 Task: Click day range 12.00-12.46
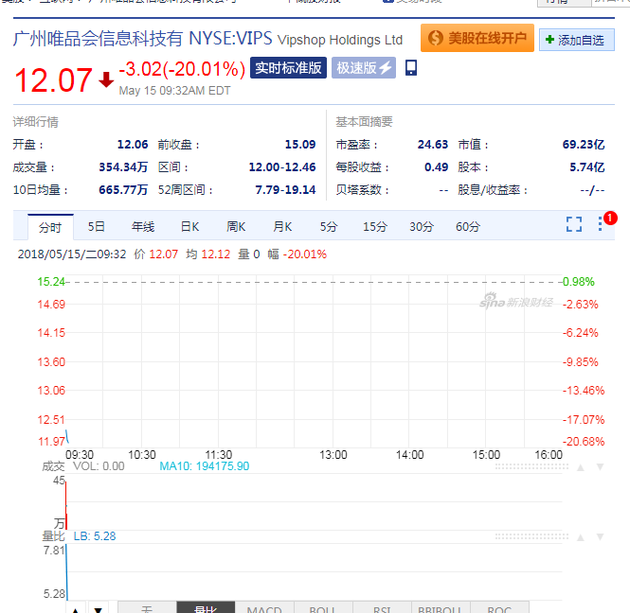pos(282,167)
